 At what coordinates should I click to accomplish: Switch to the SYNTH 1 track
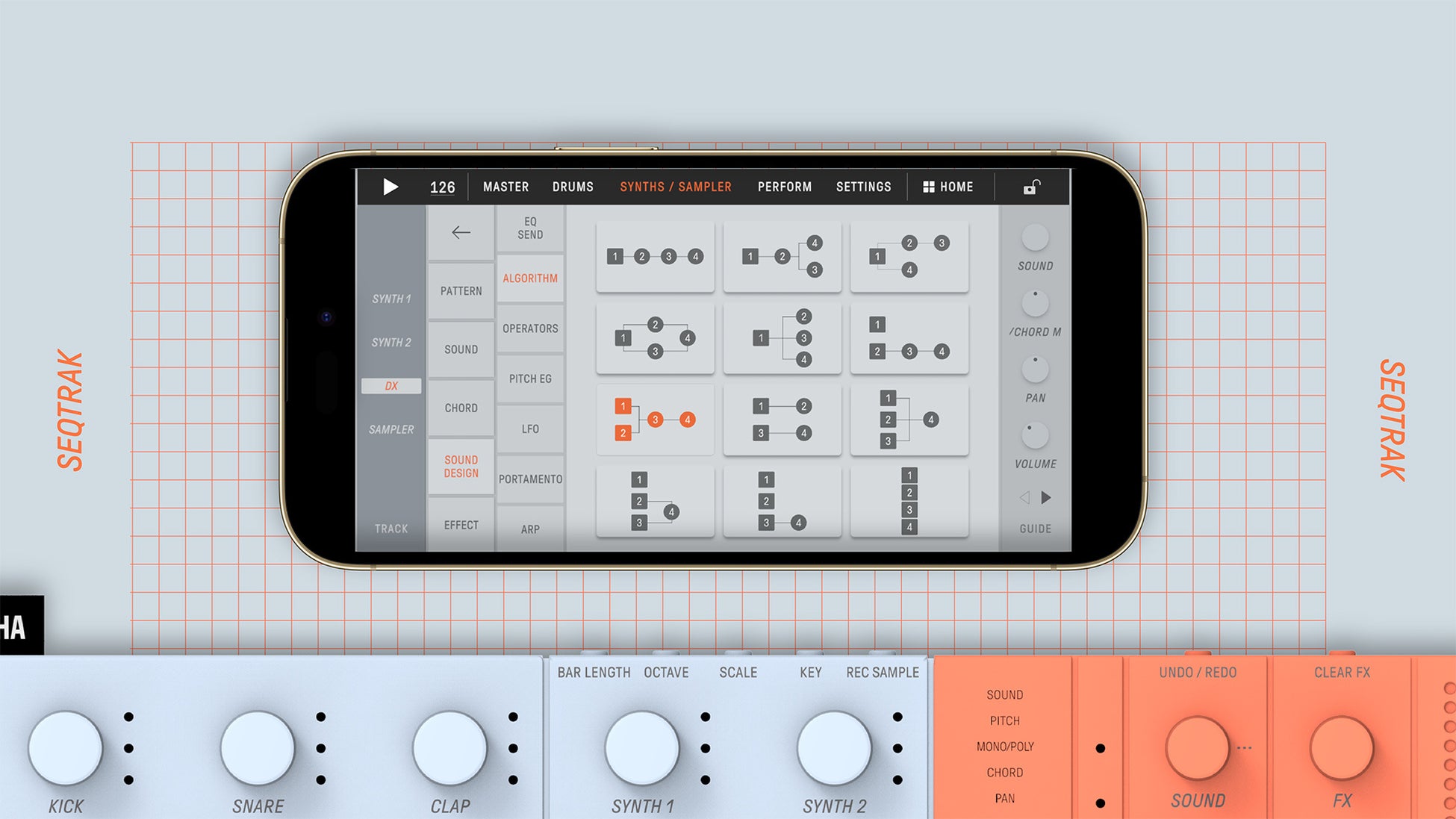tap(391, 299)
